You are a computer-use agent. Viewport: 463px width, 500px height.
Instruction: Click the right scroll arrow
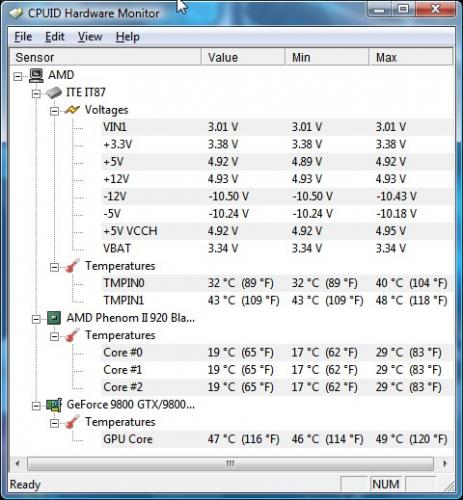[445, 463]
